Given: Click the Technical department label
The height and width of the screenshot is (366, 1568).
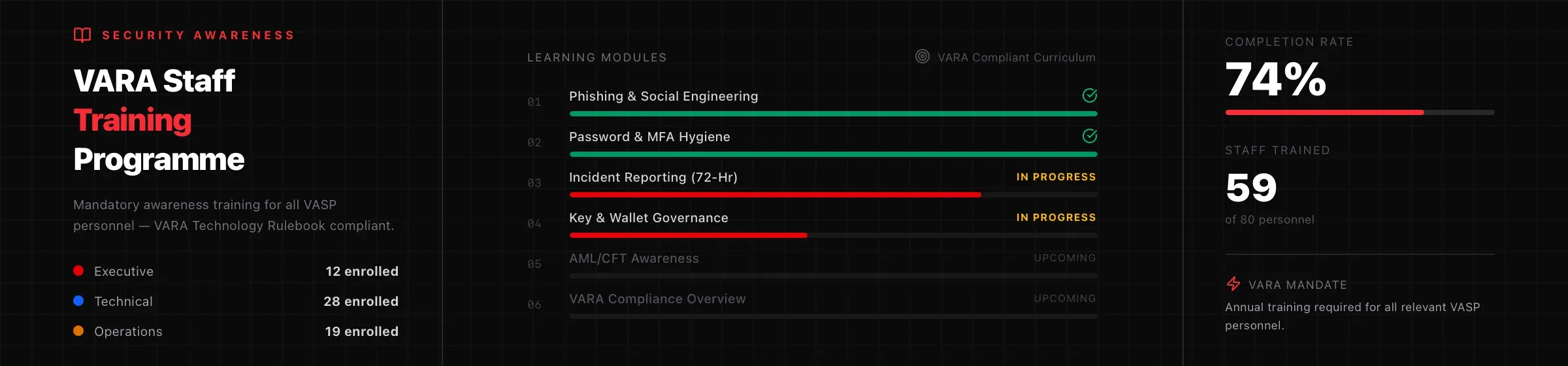Looking at the screenshot, I should point(123,301).
